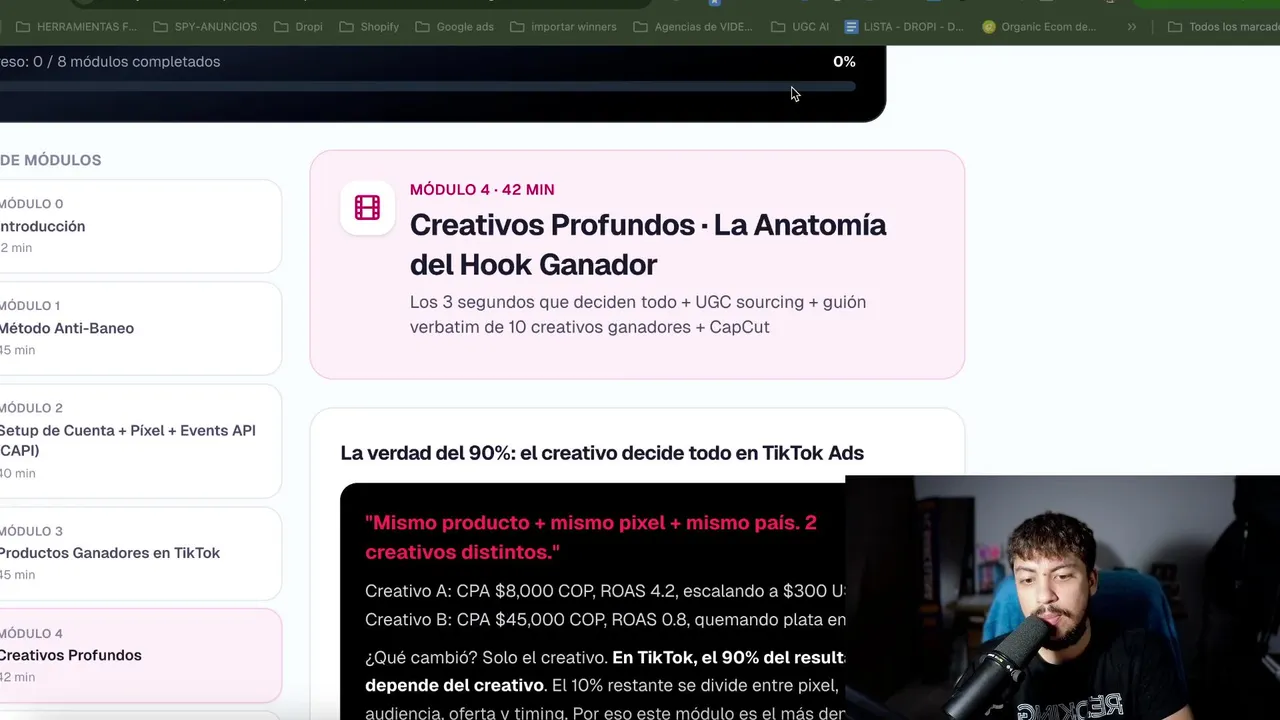Viewport: 1280px width, 720px height.
Task: Select Módulo 2 Setup de Cuenta module
Action: point(140,440)
